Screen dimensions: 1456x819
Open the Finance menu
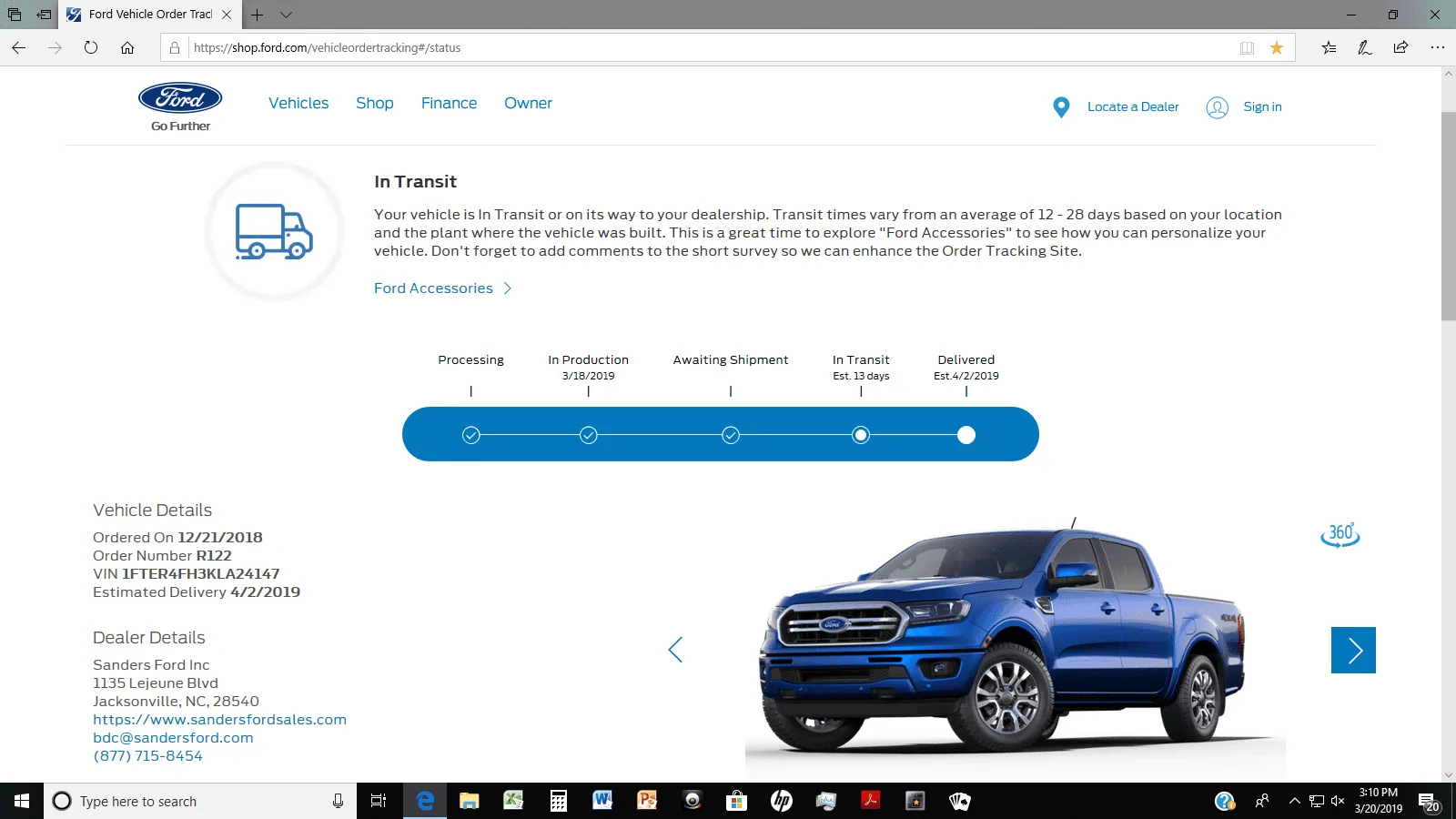(449, 104)
